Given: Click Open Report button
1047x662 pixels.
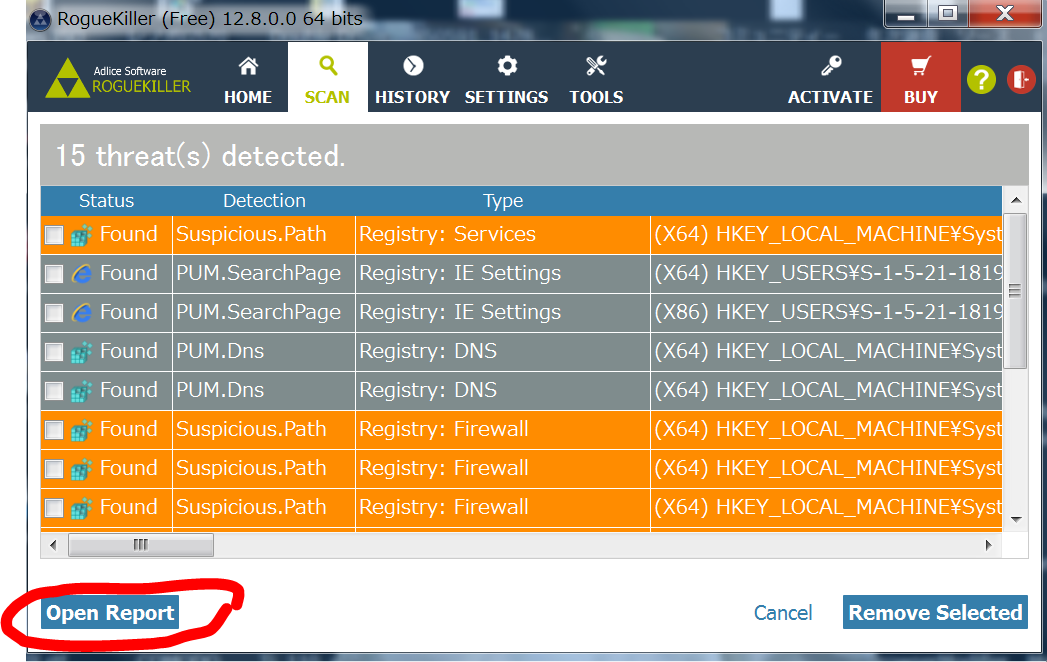Looking at the screenshot, I should (110, 613).
